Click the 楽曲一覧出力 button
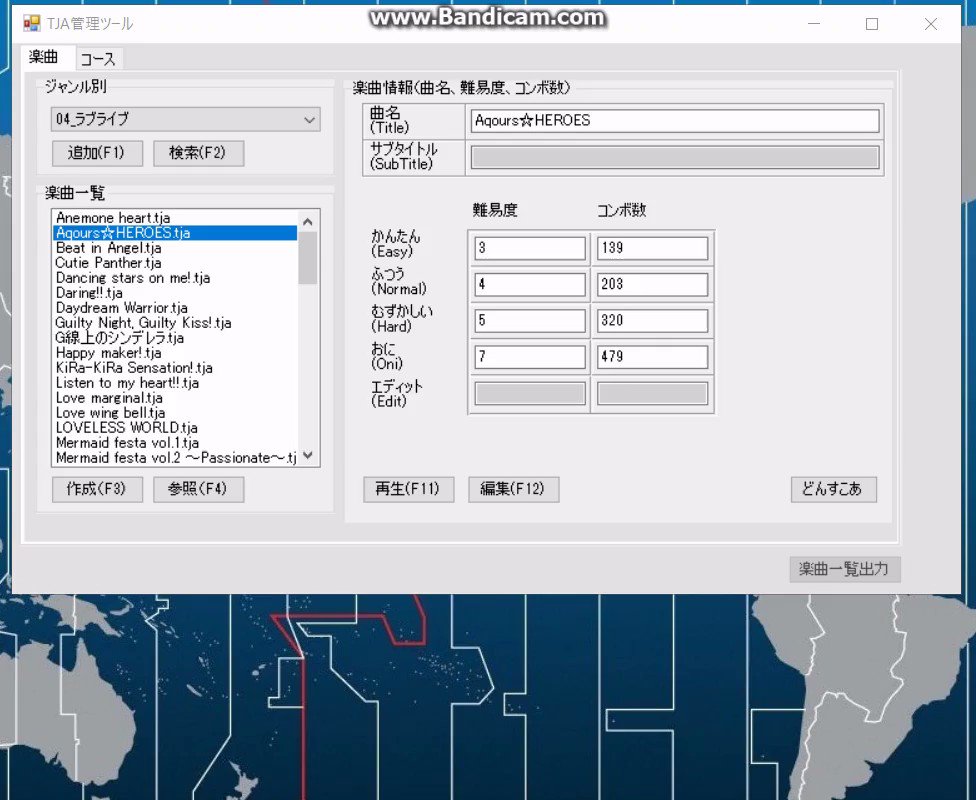Screen dimensions: 976x800 click(845, 569)
